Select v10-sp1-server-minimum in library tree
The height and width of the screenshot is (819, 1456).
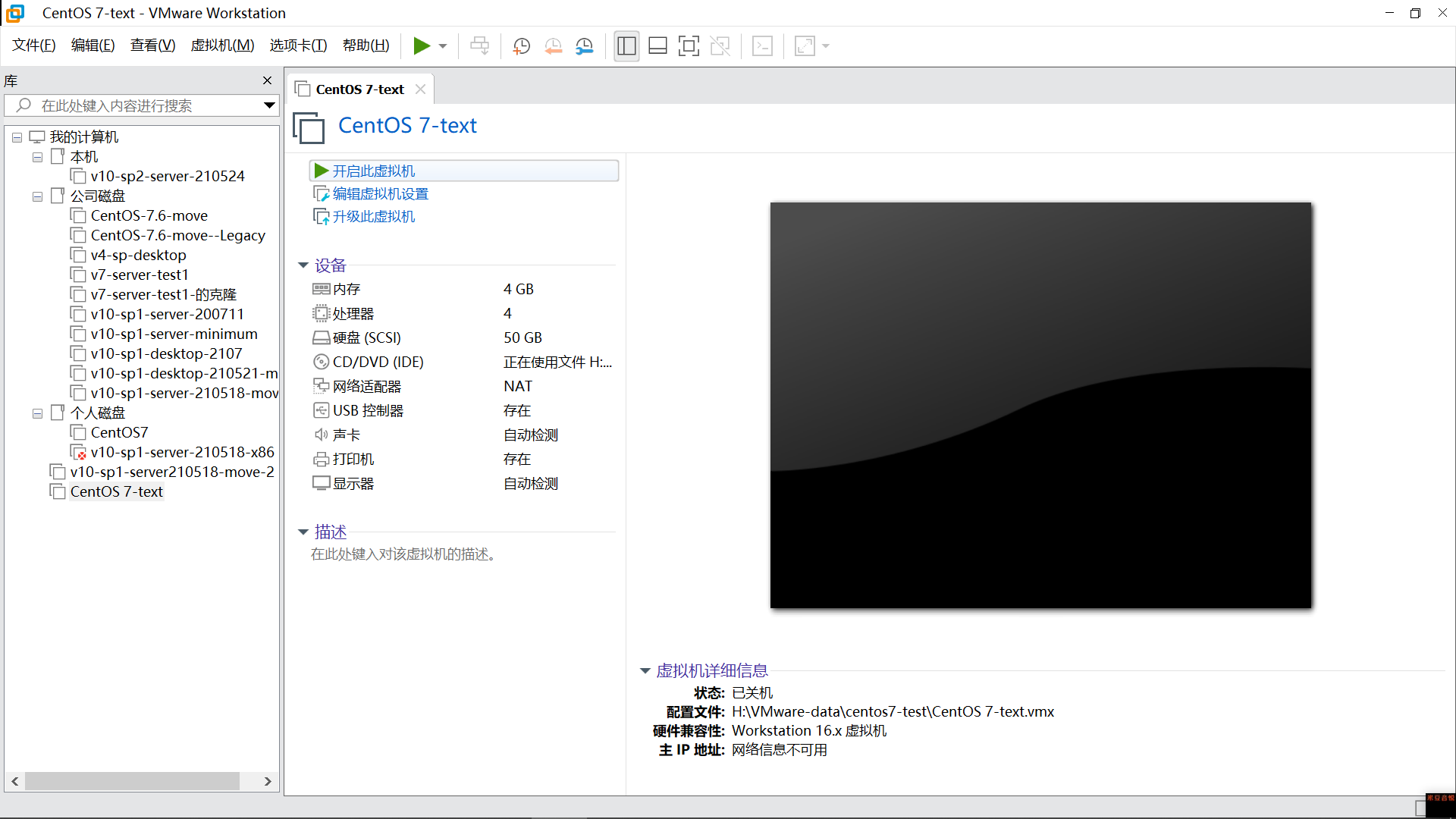pos(174,334)
